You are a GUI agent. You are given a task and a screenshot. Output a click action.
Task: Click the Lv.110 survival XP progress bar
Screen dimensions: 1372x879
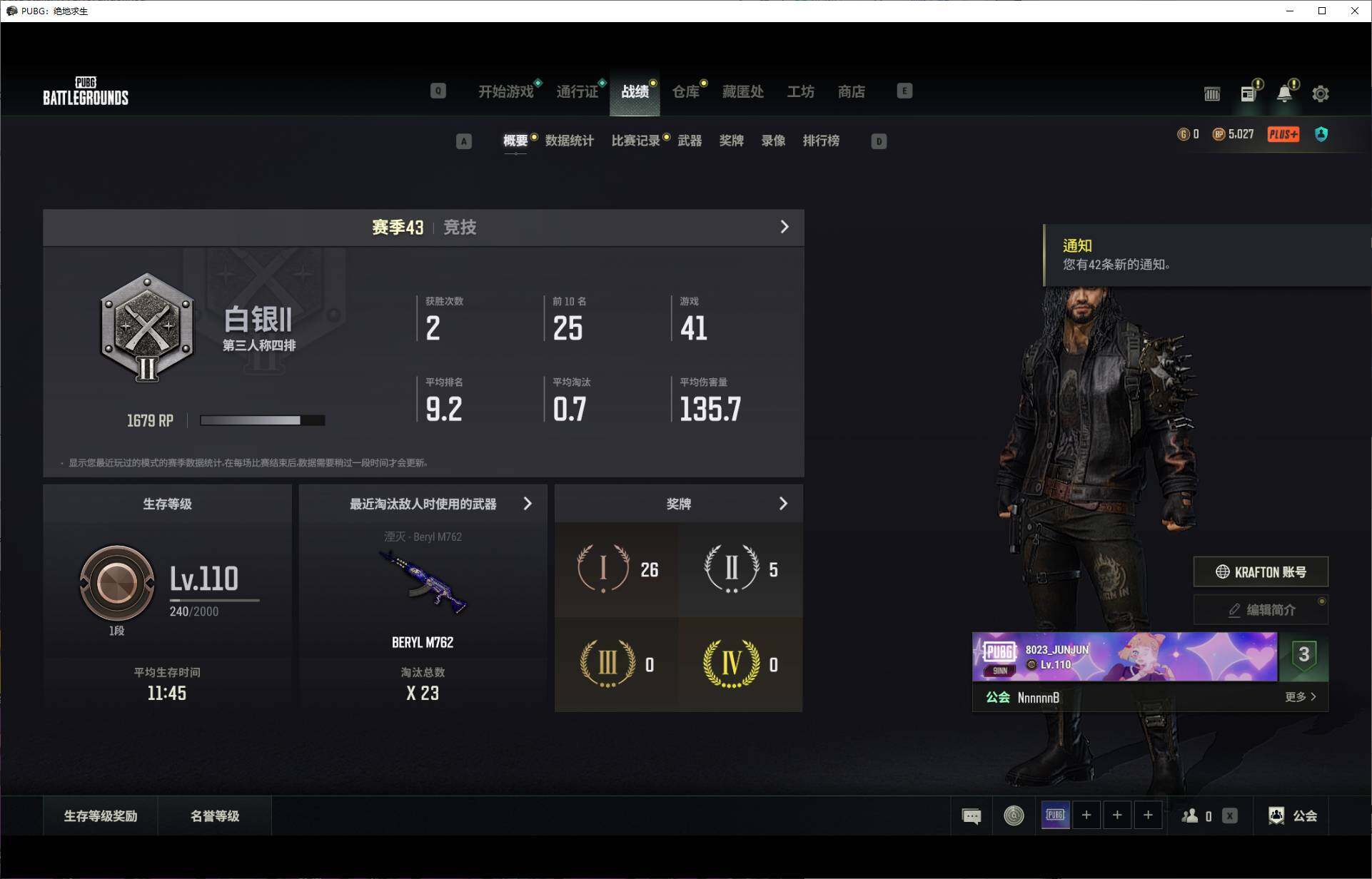click(x=214, y=600)
